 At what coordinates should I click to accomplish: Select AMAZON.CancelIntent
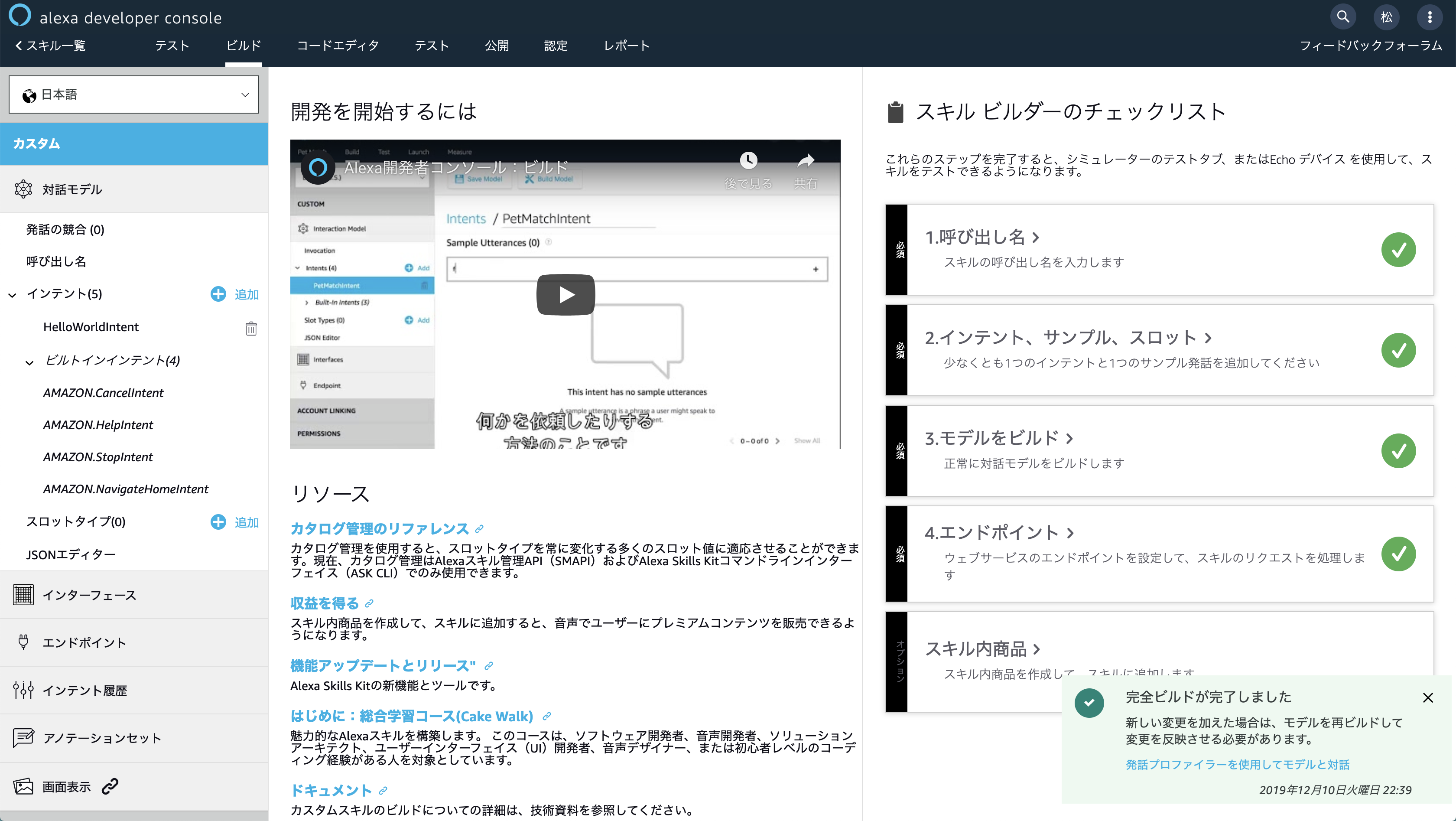103,392
